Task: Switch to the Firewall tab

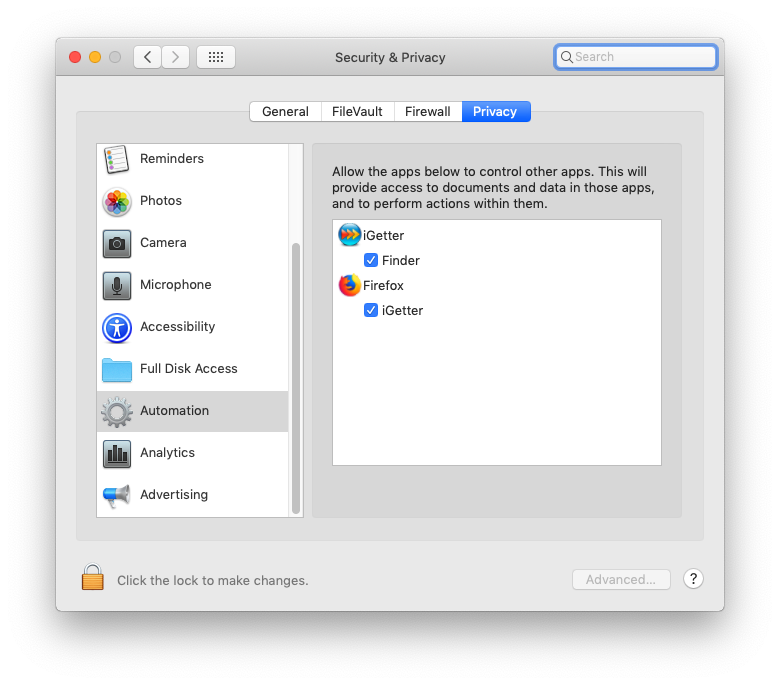Action: coord(427,112)
